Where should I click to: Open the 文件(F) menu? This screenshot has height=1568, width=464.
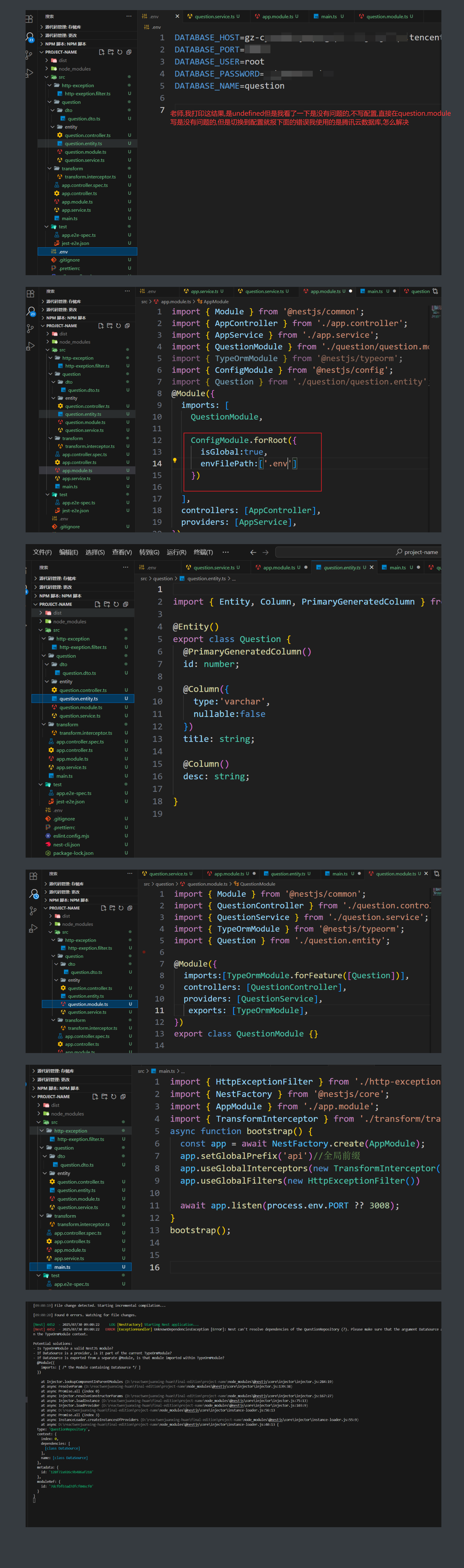(42, 552)
